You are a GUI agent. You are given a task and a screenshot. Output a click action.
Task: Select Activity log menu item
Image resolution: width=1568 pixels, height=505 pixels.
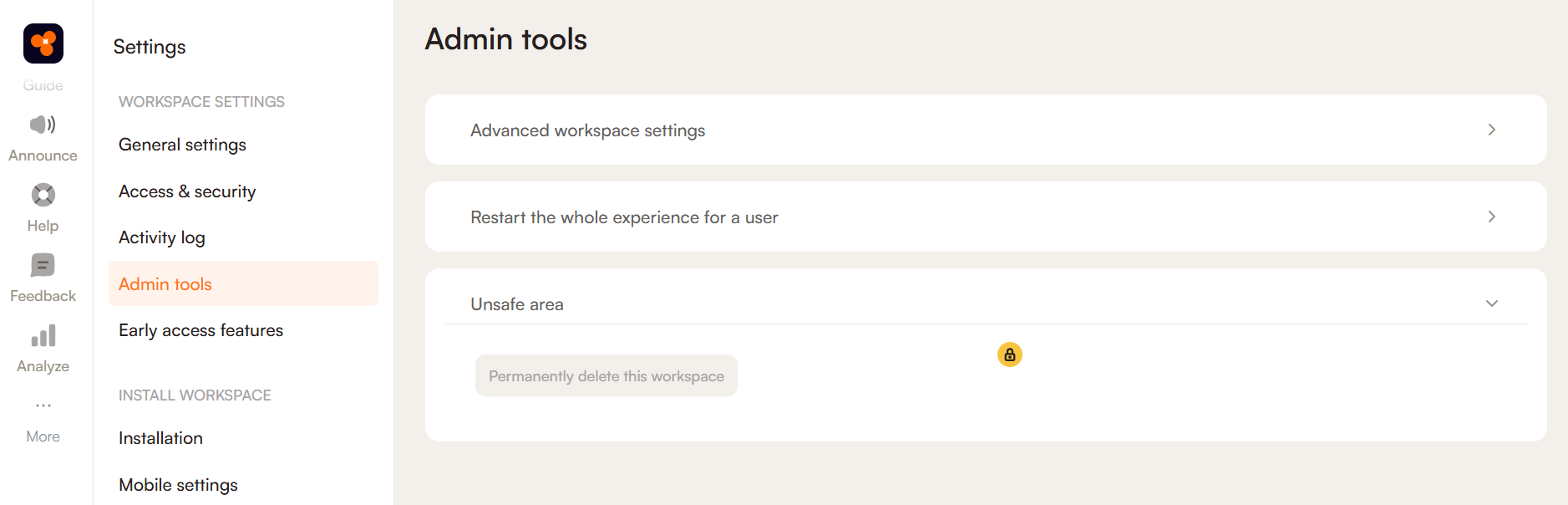tap(162, 237)
